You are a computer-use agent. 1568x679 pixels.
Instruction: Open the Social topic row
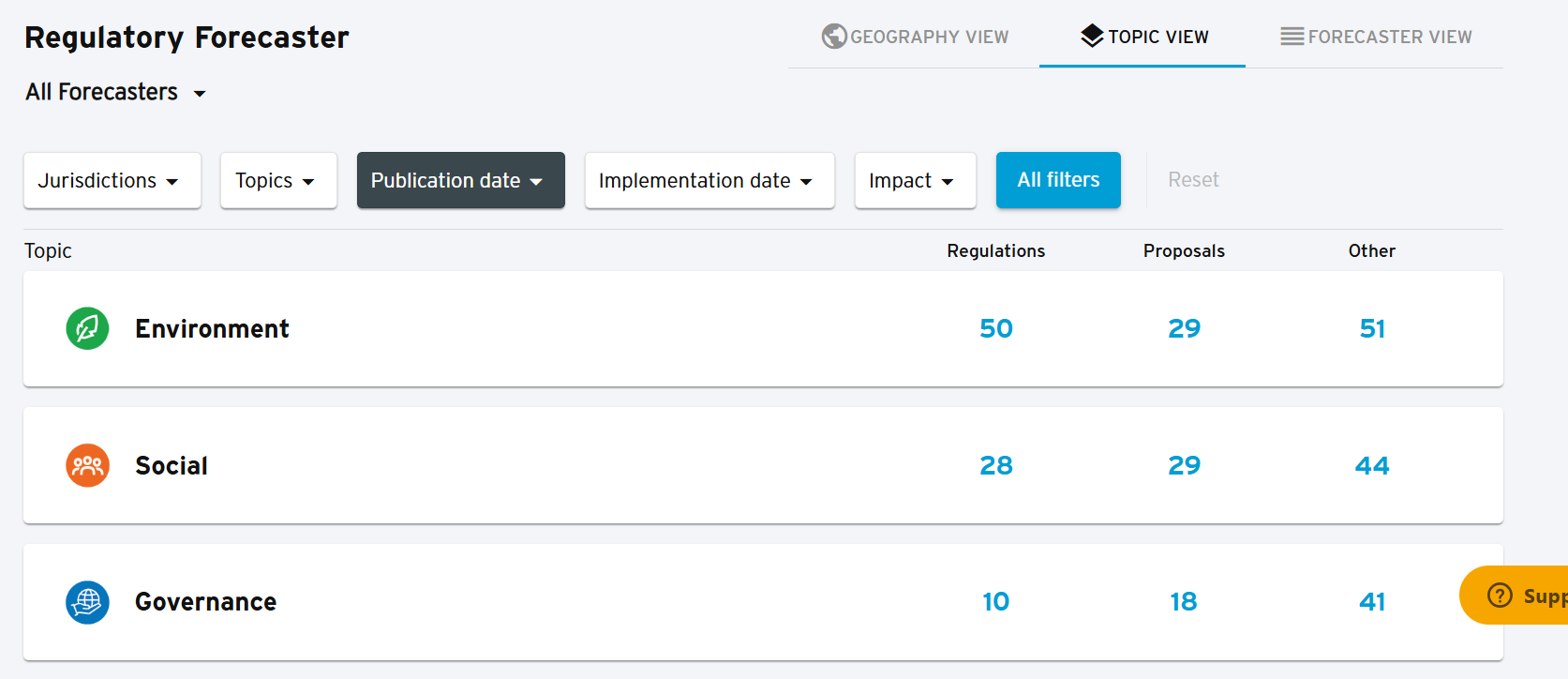coord(763,465)
